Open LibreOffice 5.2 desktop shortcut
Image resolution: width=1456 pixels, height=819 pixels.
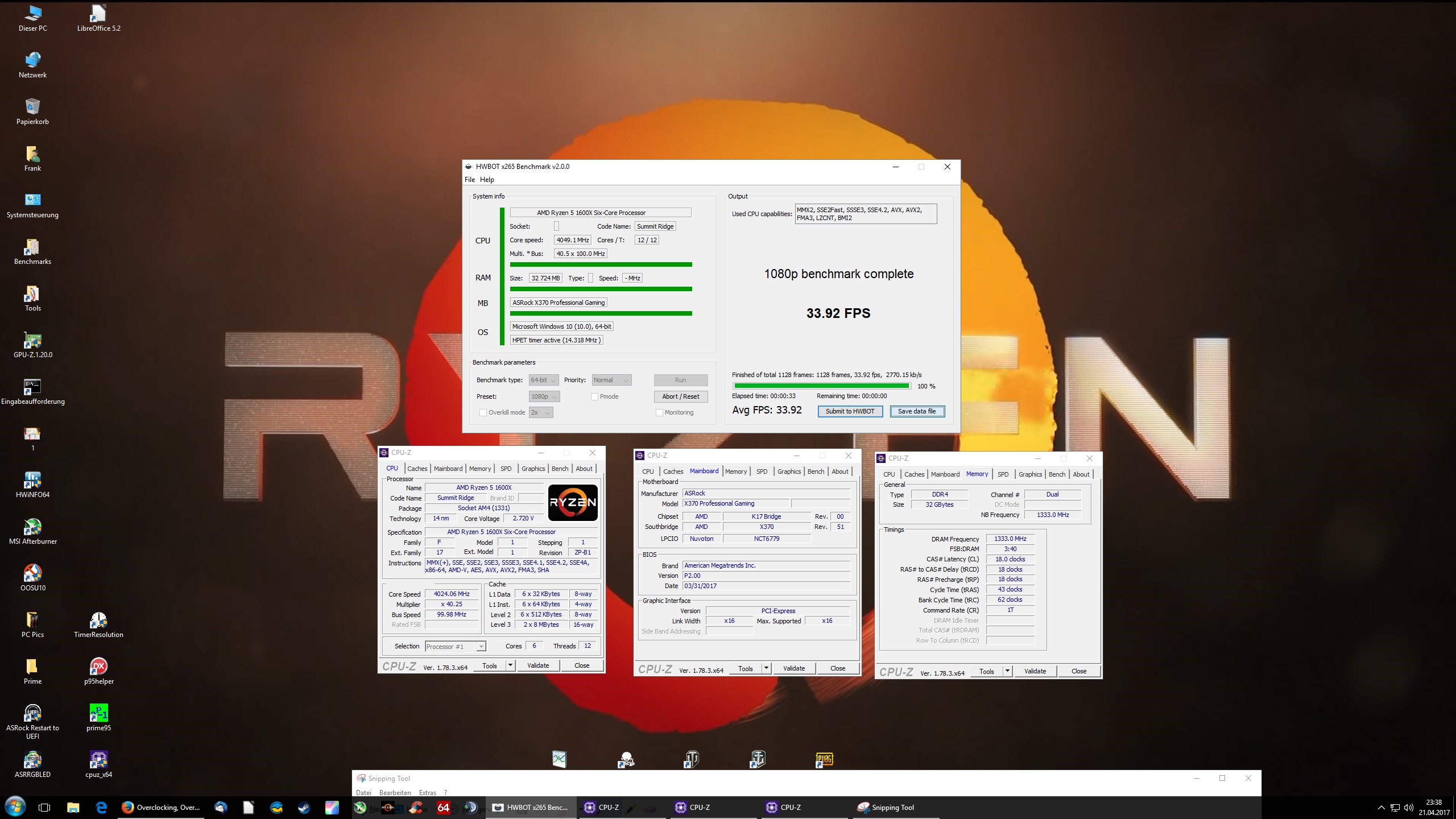pos(98,17)
